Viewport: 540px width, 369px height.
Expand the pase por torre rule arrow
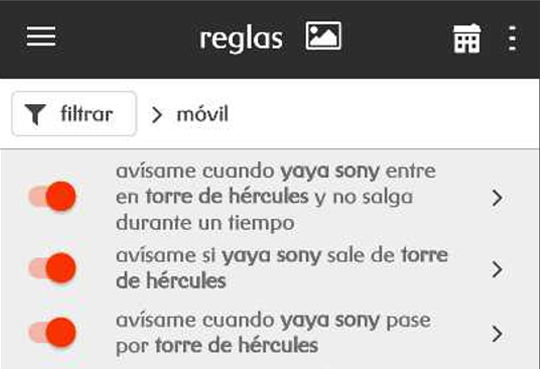point(497,334)
